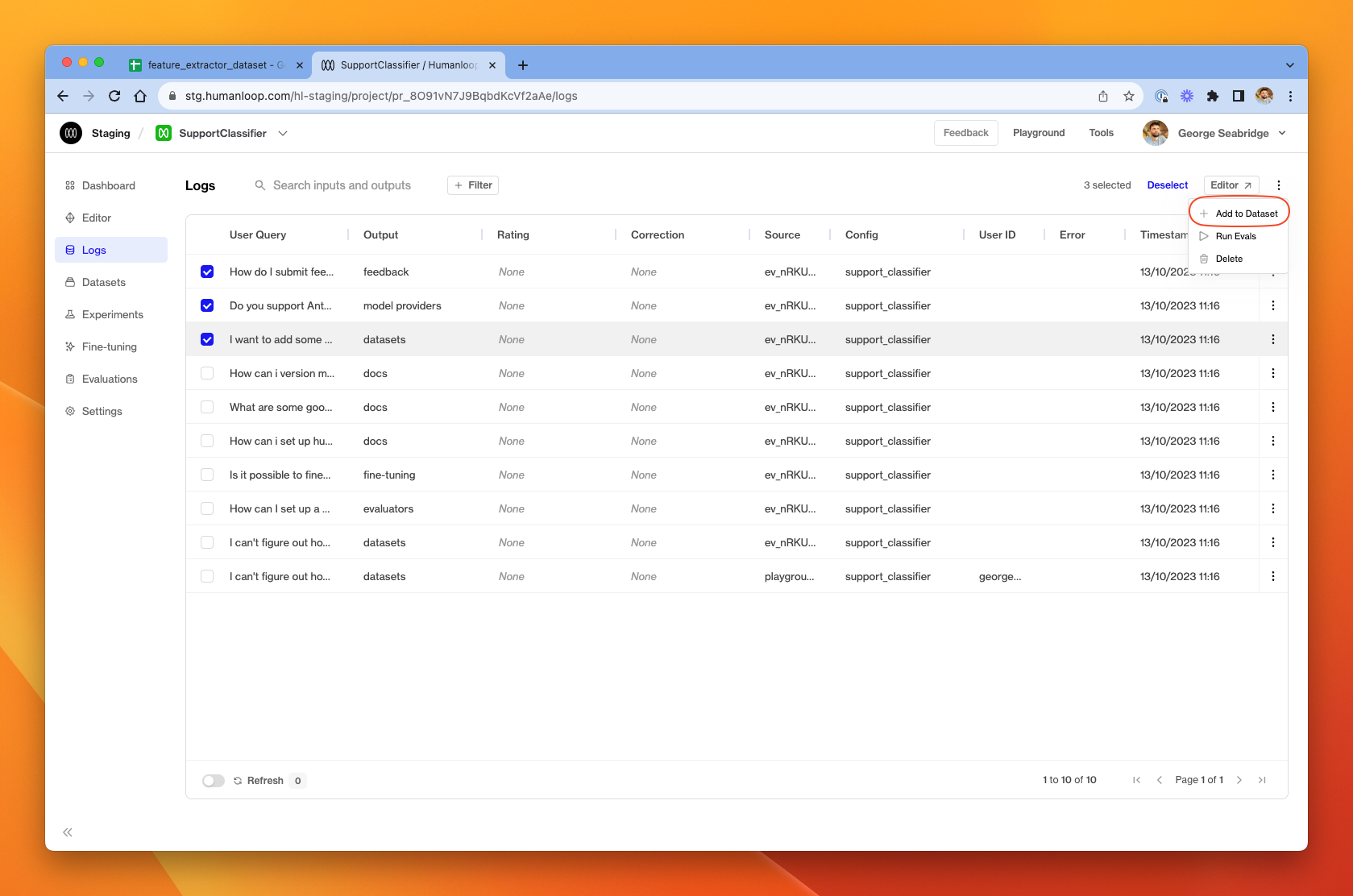Select the 'How can i version m...' log checkbox

pos(207,373)
